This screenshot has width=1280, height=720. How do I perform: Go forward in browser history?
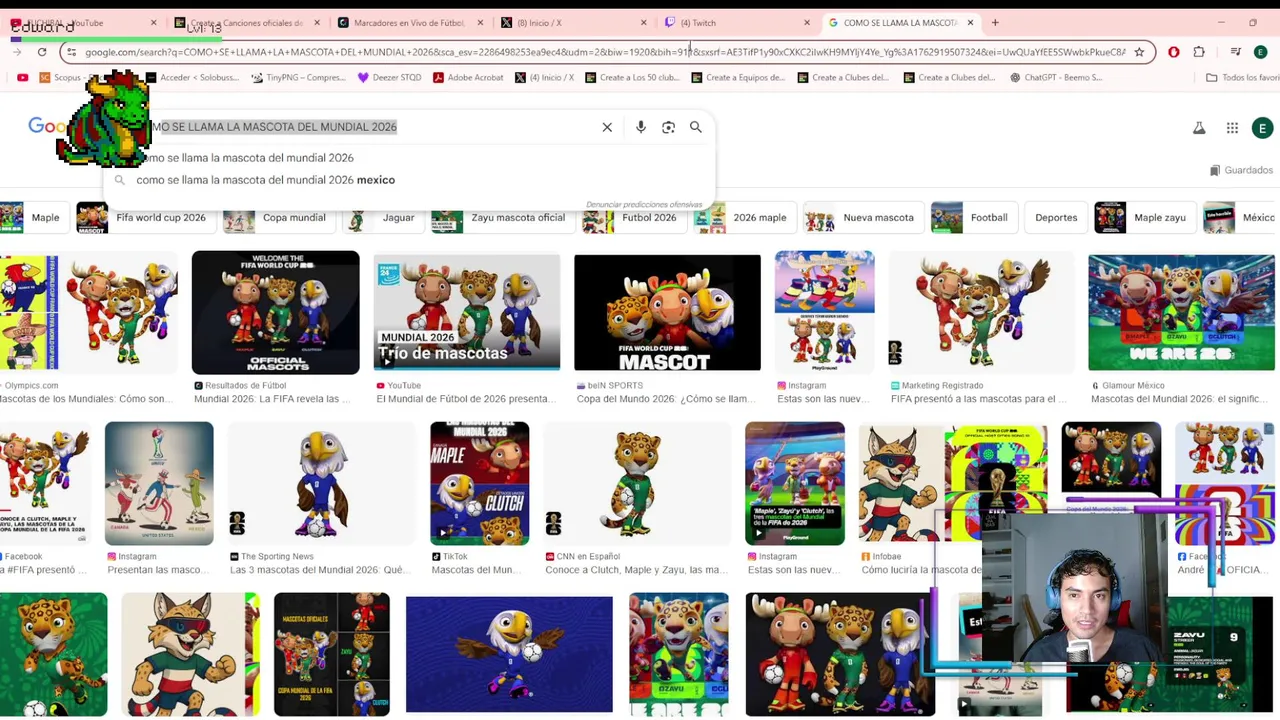17,52
